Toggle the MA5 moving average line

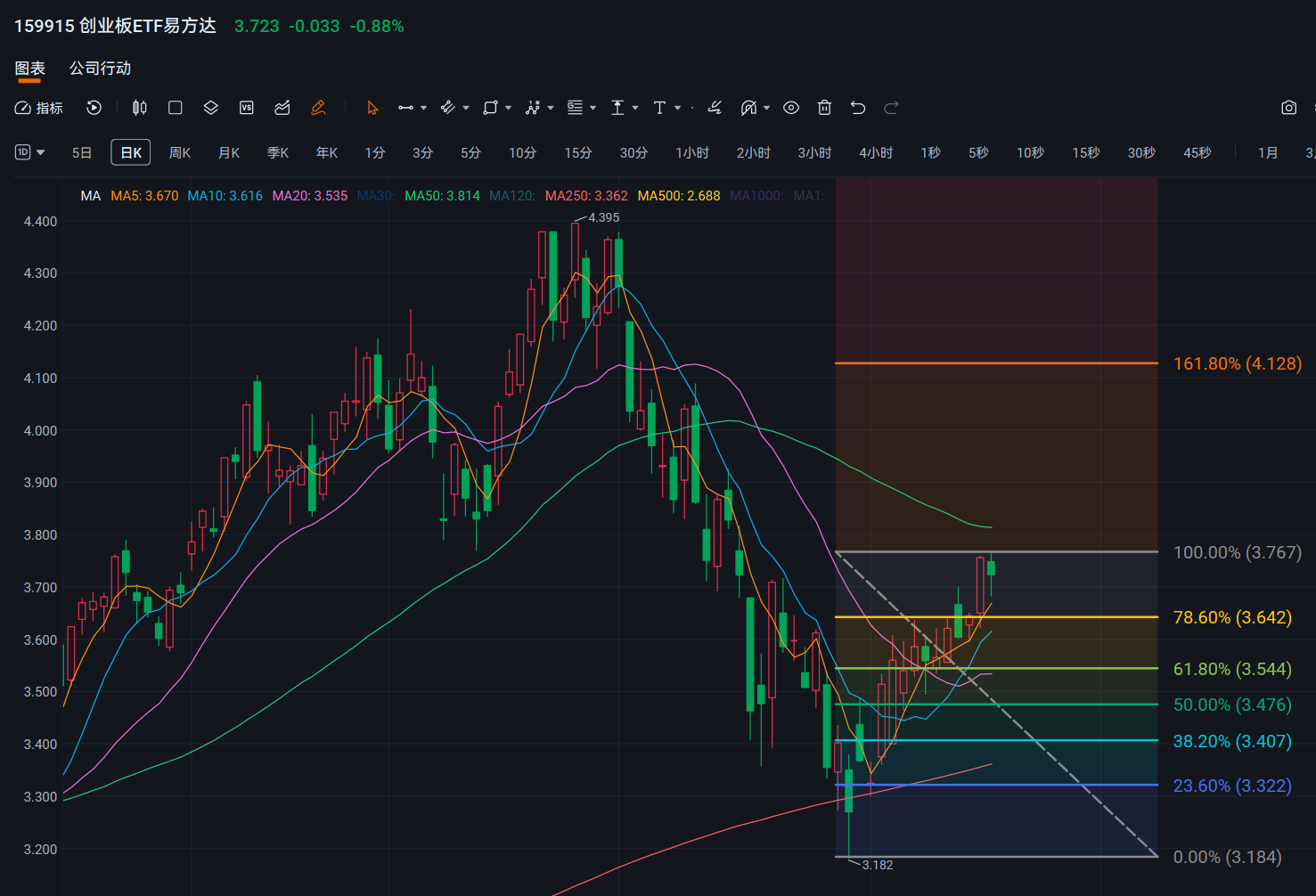[144, 196]
